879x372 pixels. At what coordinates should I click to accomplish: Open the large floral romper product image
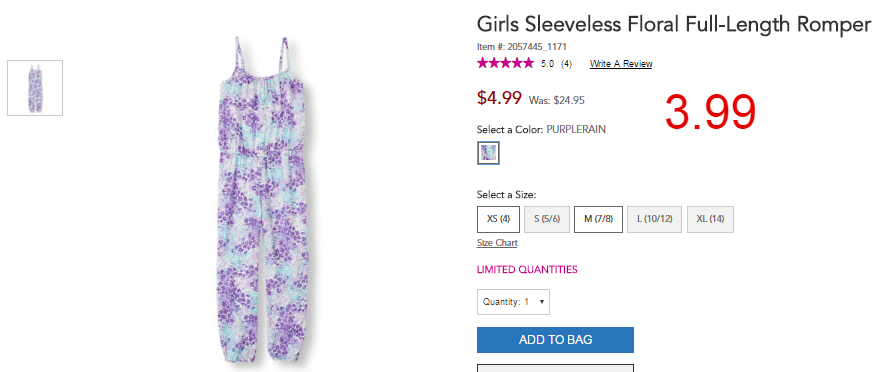coord(261,203)
